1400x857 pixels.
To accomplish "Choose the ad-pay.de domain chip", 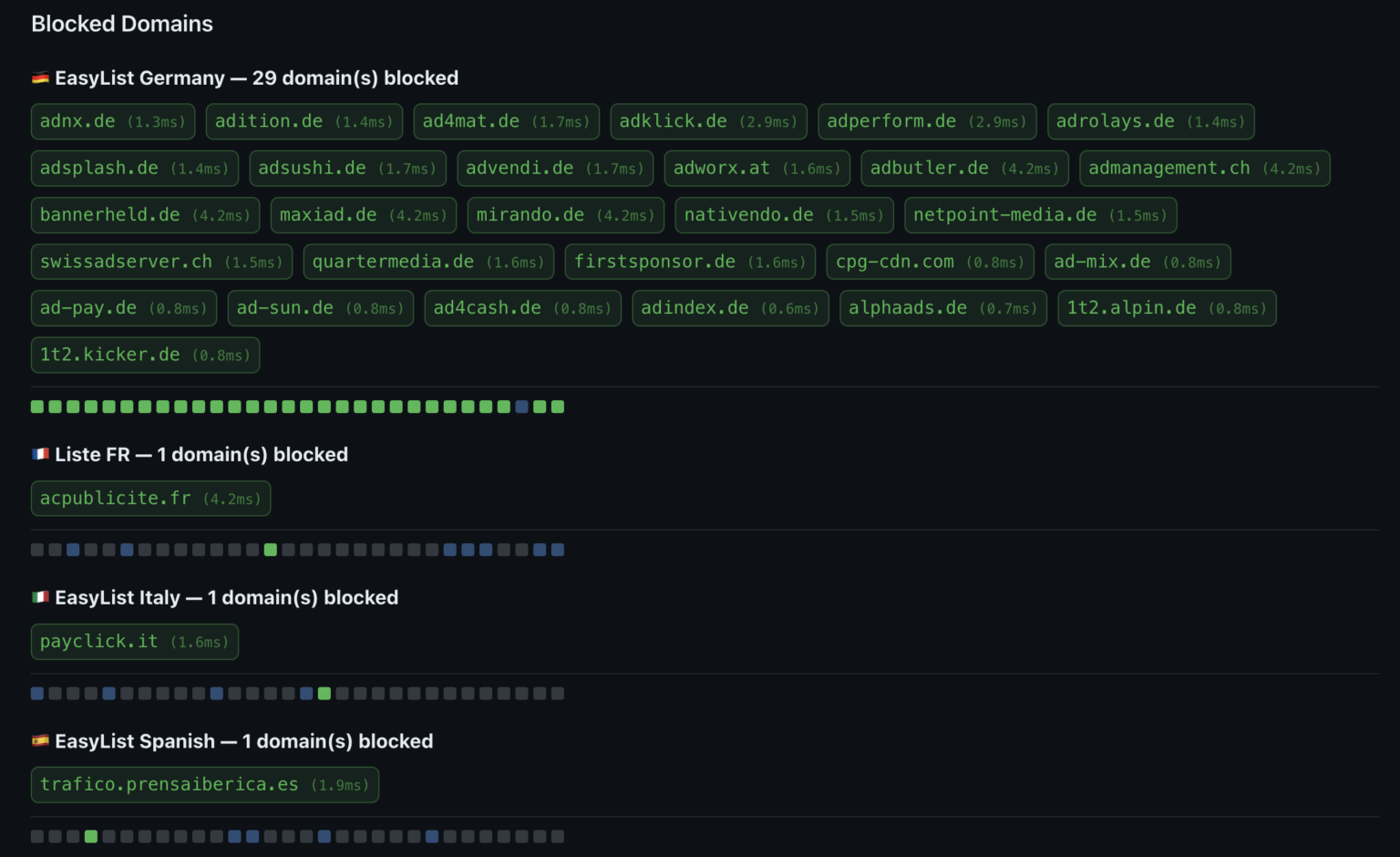I will pos(124,308).
